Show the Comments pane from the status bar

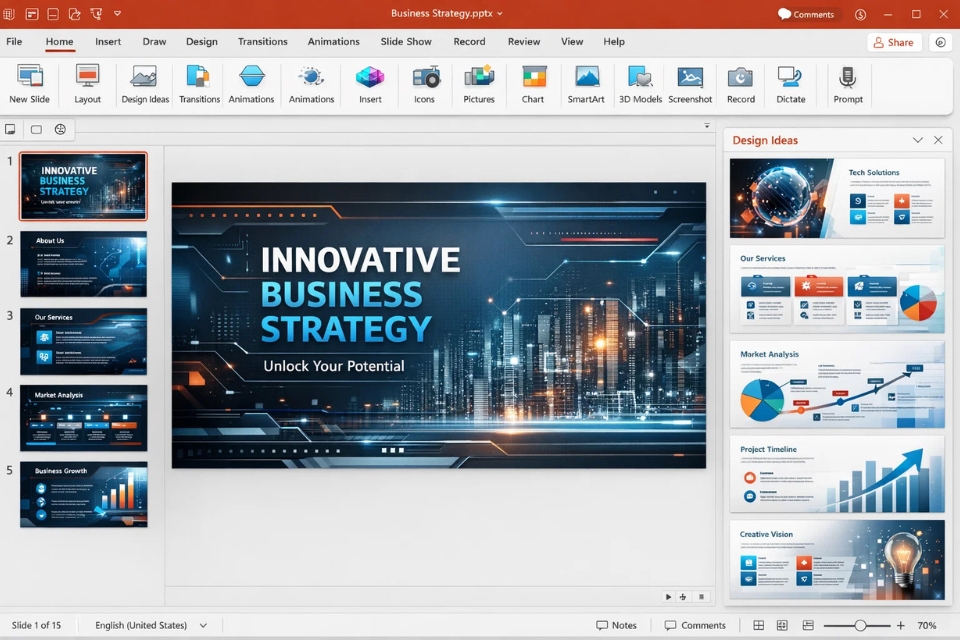pyautogui.click(x=696, y=624)
